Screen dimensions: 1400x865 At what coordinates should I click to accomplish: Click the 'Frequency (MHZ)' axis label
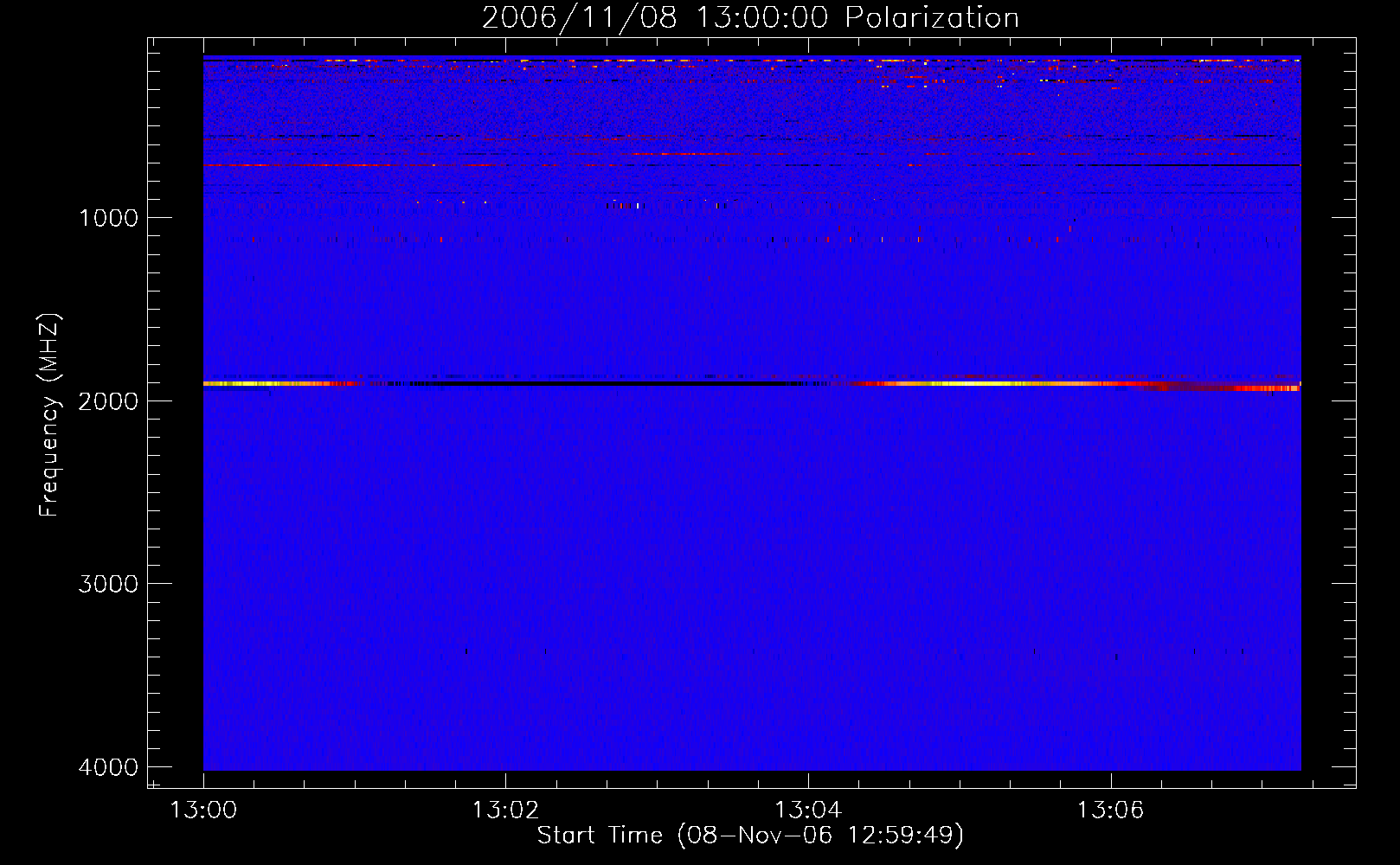tap(49, 415)
